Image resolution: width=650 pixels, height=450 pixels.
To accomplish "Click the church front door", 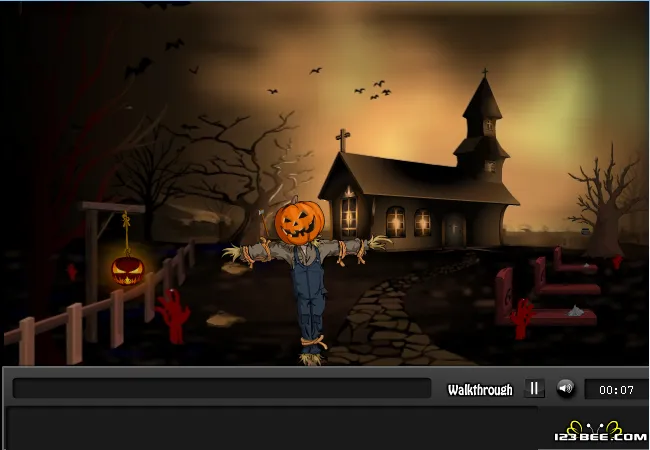I will point(455,230).
